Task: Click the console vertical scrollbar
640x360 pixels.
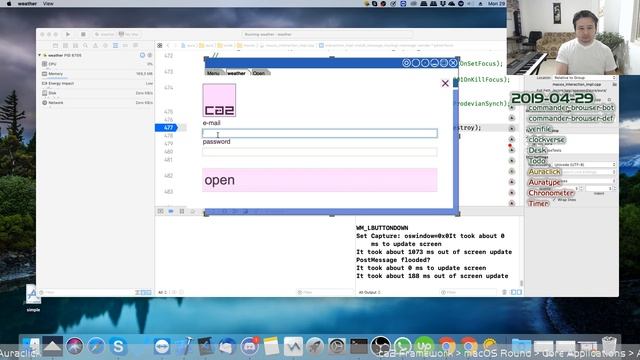Action: click(521, 282)
